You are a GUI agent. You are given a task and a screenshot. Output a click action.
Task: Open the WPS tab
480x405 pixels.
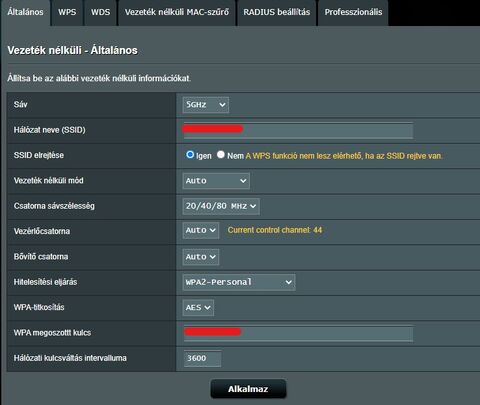tap(67, 12)
